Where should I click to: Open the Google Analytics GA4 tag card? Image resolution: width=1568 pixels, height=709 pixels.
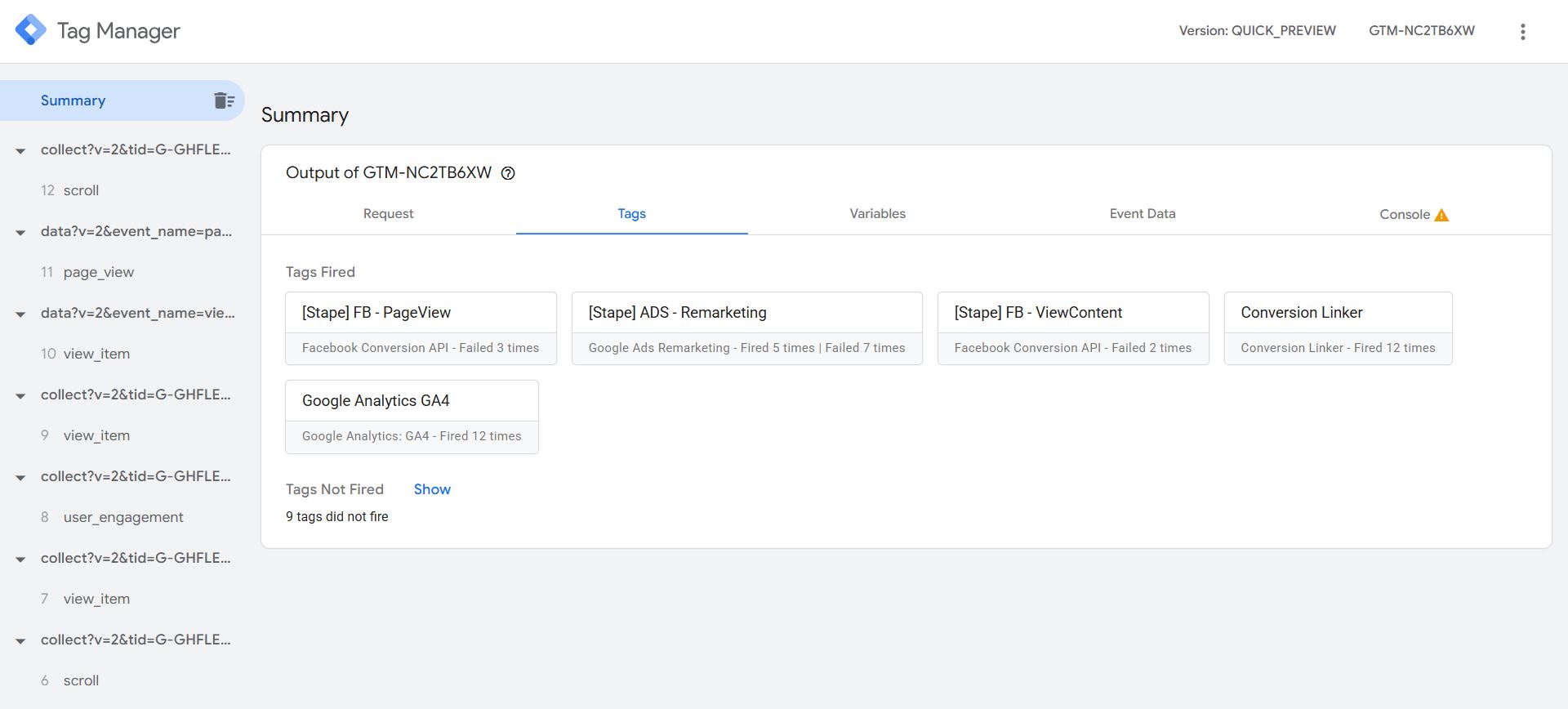pos(412,417)
